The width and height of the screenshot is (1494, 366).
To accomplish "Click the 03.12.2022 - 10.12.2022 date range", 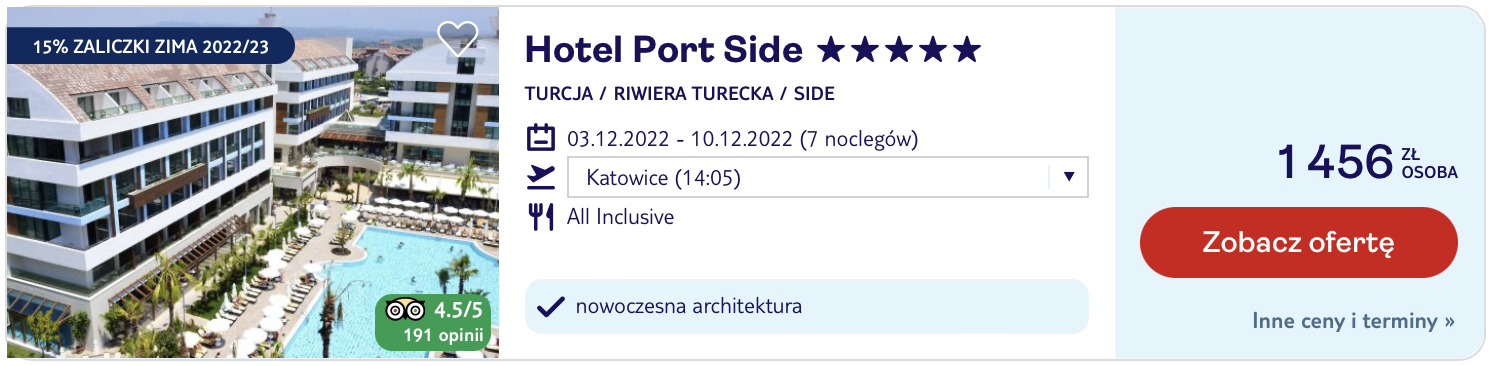I will coord(742,139).
